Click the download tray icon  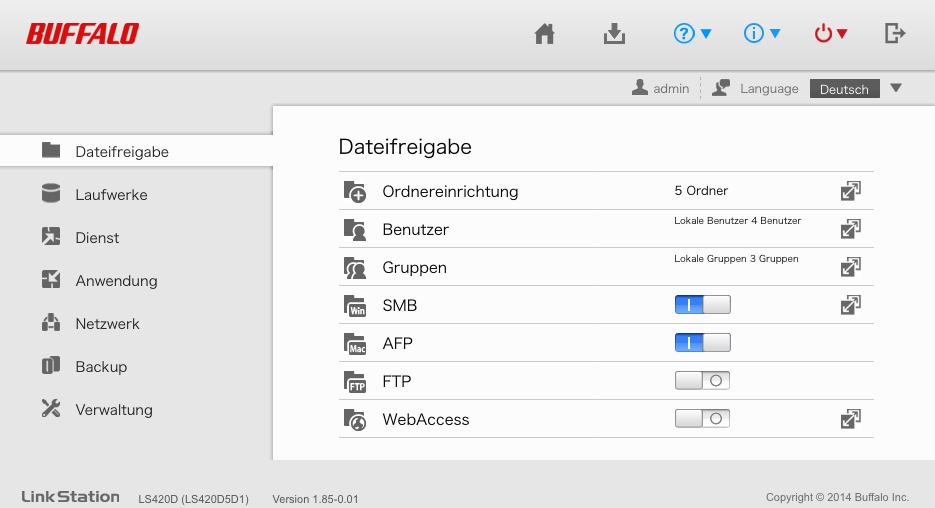(x=614, y=34)
